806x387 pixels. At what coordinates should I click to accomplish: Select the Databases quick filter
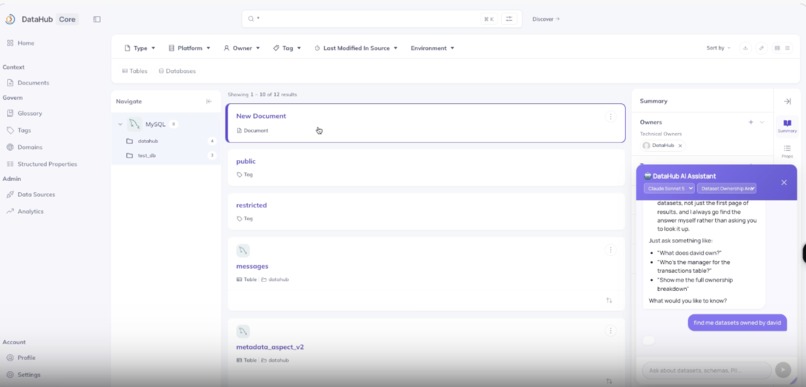click(177, 71)
